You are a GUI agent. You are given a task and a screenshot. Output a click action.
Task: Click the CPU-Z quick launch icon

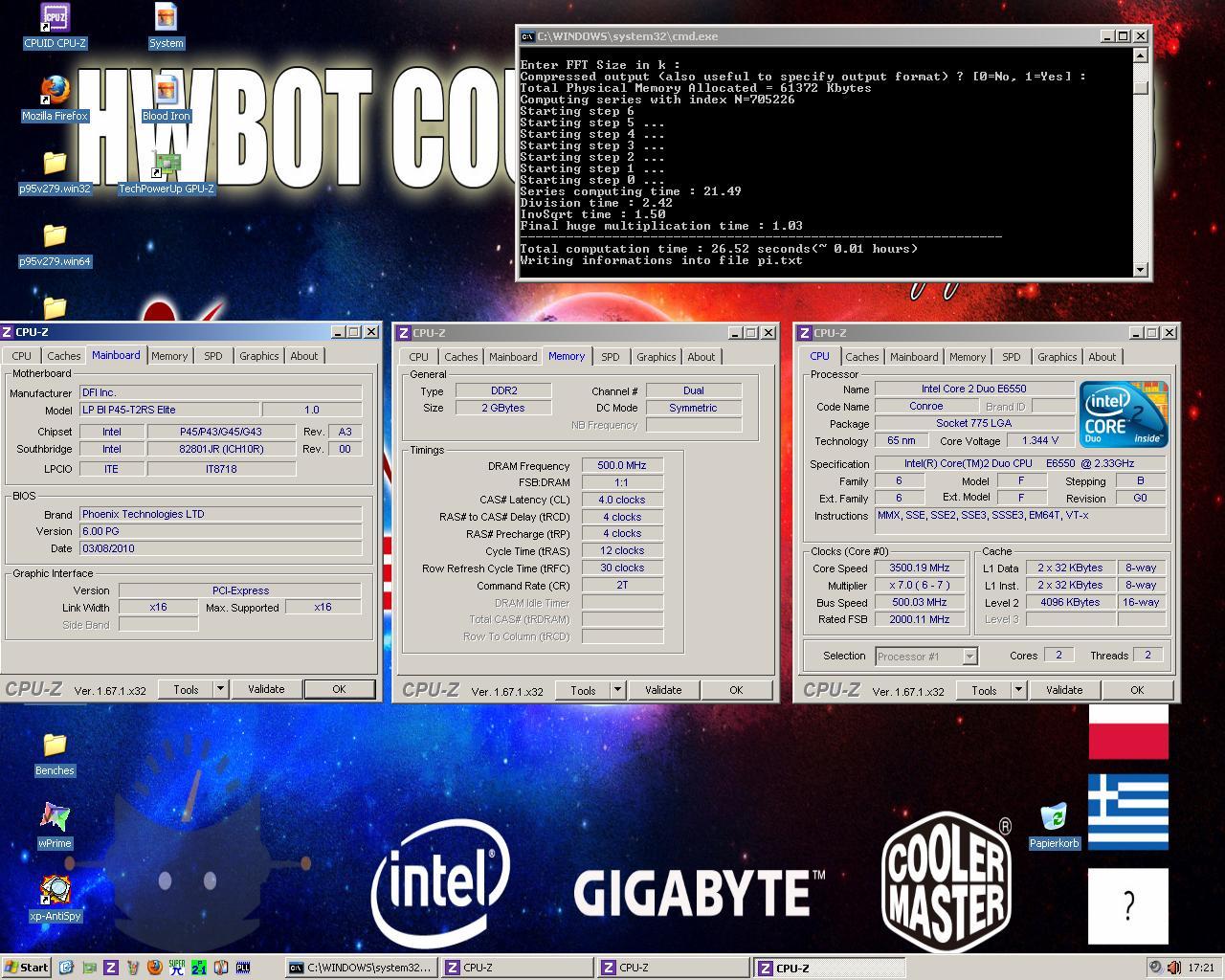110,968
